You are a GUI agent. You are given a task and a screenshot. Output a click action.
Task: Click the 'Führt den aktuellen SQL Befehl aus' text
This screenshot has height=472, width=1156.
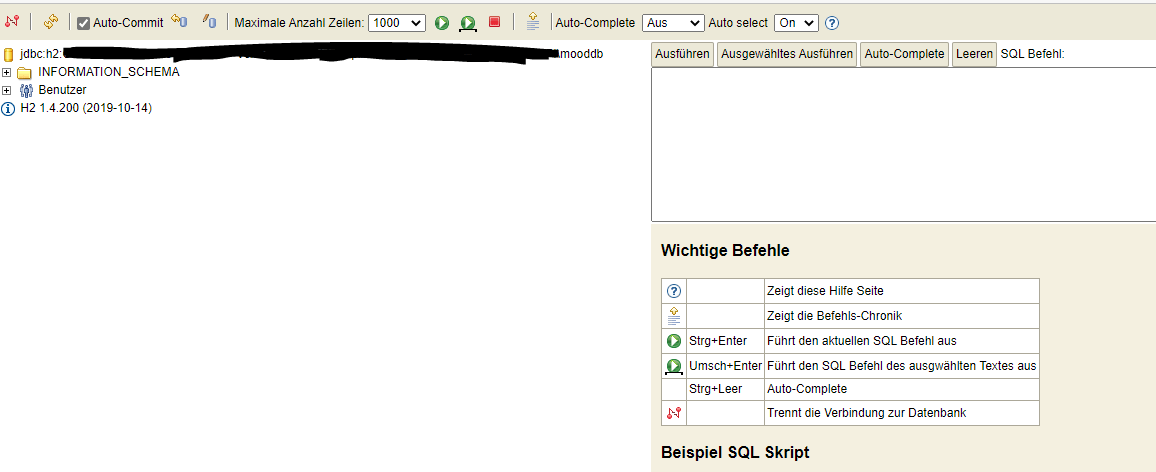pos(862,341)
